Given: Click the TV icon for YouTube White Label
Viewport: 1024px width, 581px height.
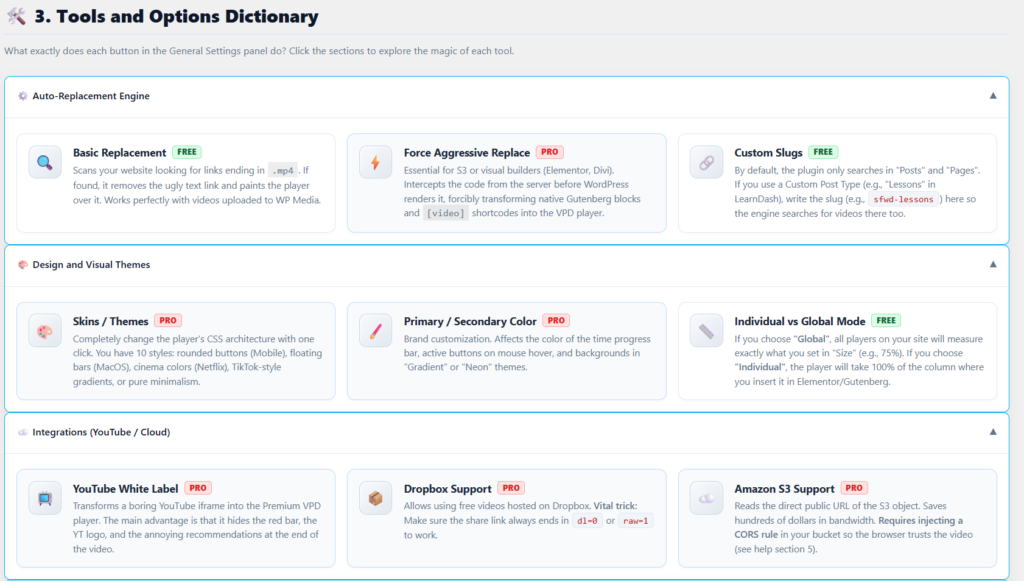Looking at the screenshot, I should (45, 498).
